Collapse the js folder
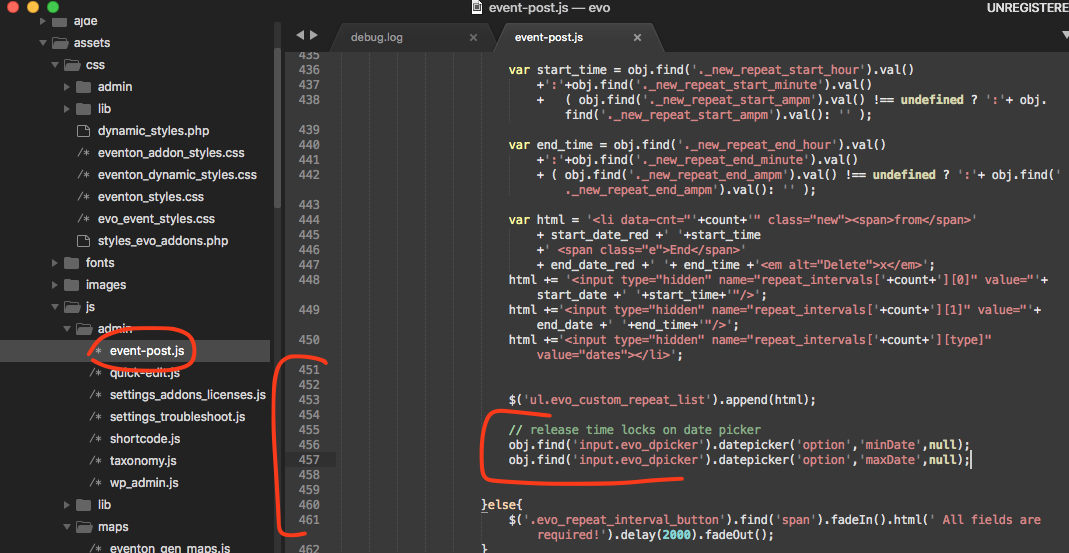Image resolution: width=1069 pixels, height=553 pixels. [55, 307]
